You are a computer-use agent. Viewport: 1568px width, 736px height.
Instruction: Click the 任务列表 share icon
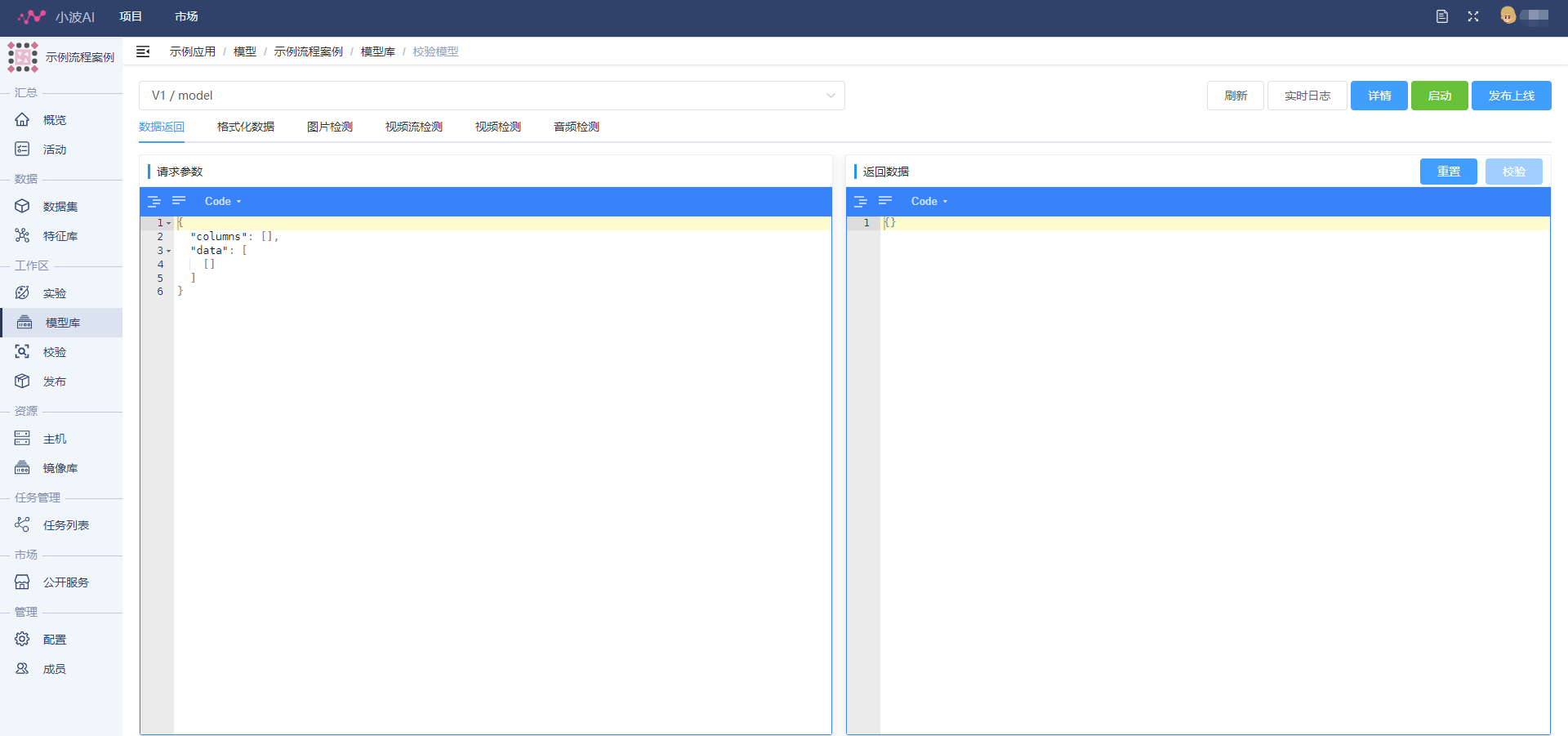click(x=22, y=524)
